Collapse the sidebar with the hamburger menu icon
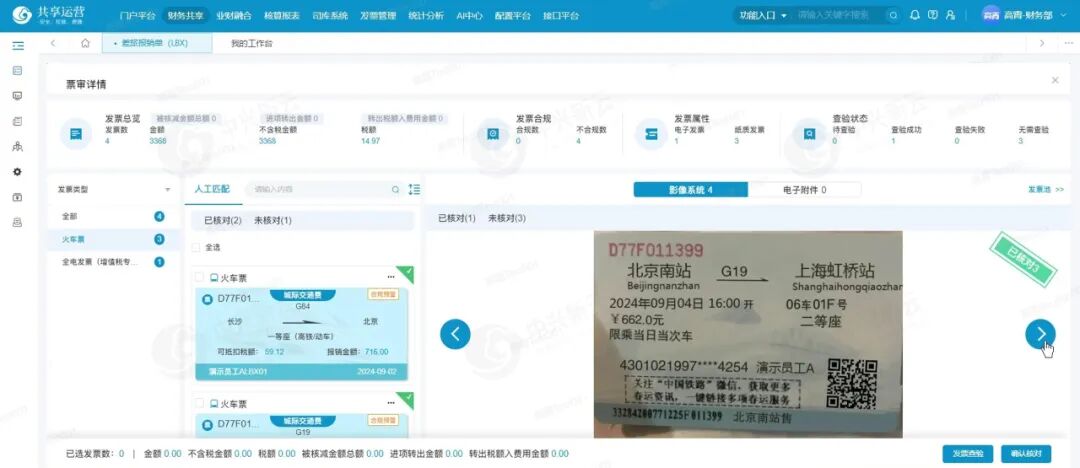Image resolution: width=1080 pixels, height=468 pixels. click(18, 45)
